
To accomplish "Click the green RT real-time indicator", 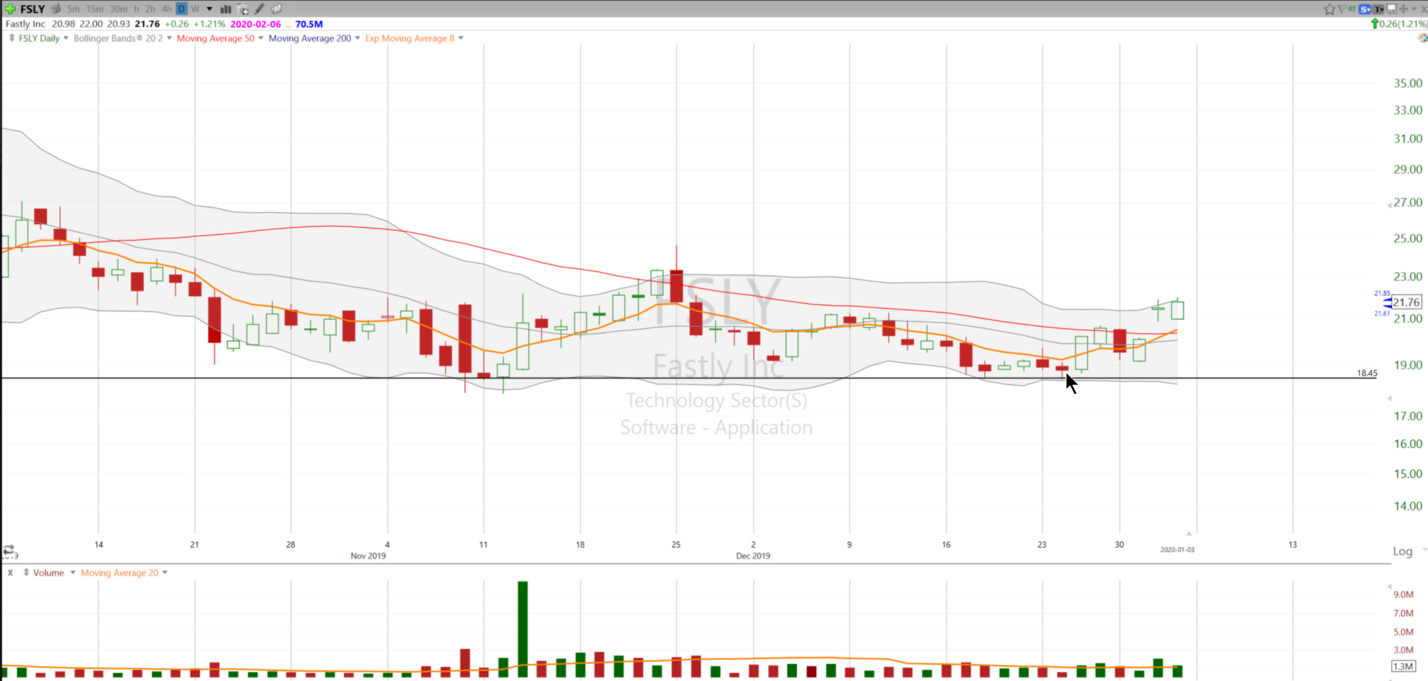I will (1352, 9).
